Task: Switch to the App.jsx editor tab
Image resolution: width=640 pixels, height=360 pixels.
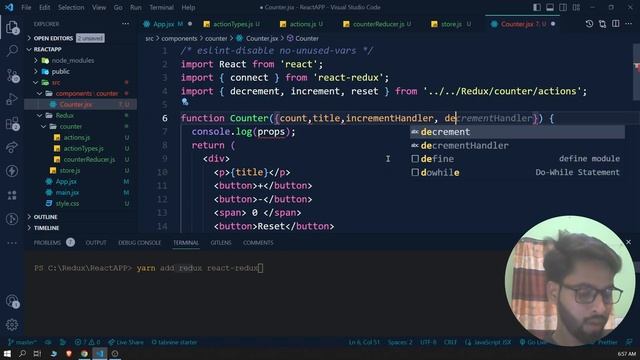Action: click(167, 24)
